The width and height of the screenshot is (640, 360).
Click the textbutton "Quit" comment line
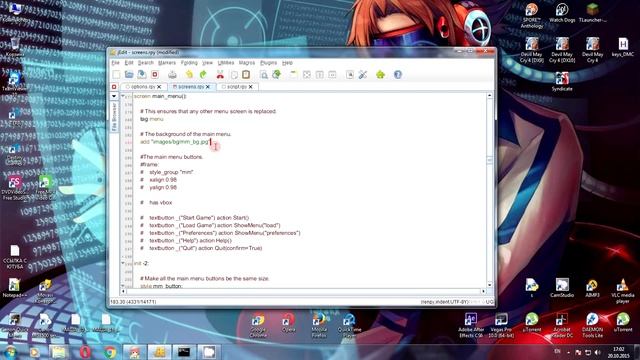pyautogui.click(x=201, y=248)
